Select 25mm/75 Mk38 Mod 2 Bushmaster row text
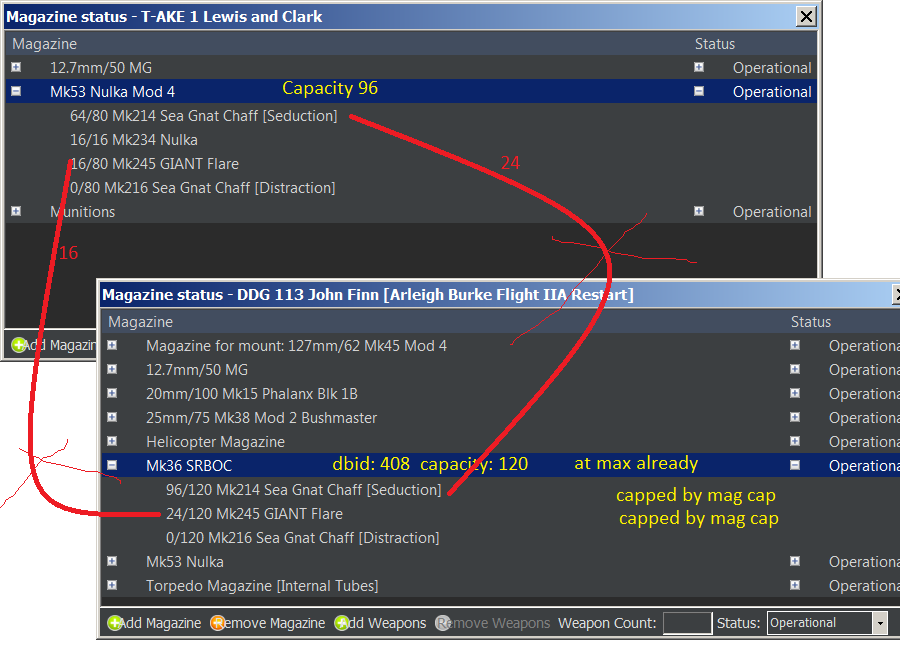The height and width of the screenshot is (650, 906). (261, 417)
